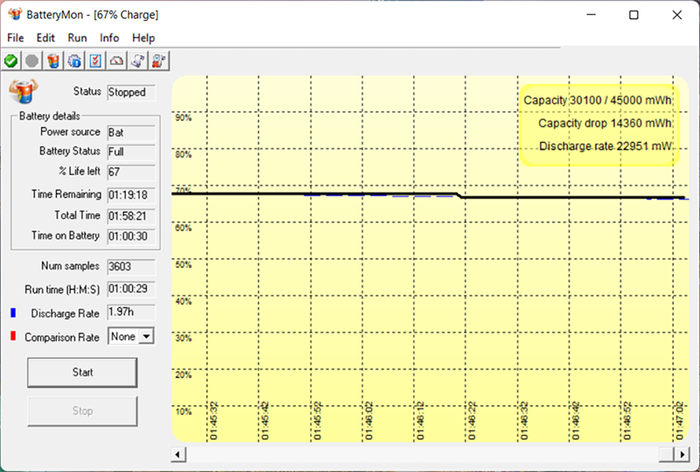This screenshot has height=472, width=700.
Task: Click the clear log icon with red X
Action: click(x=158, y=61)
